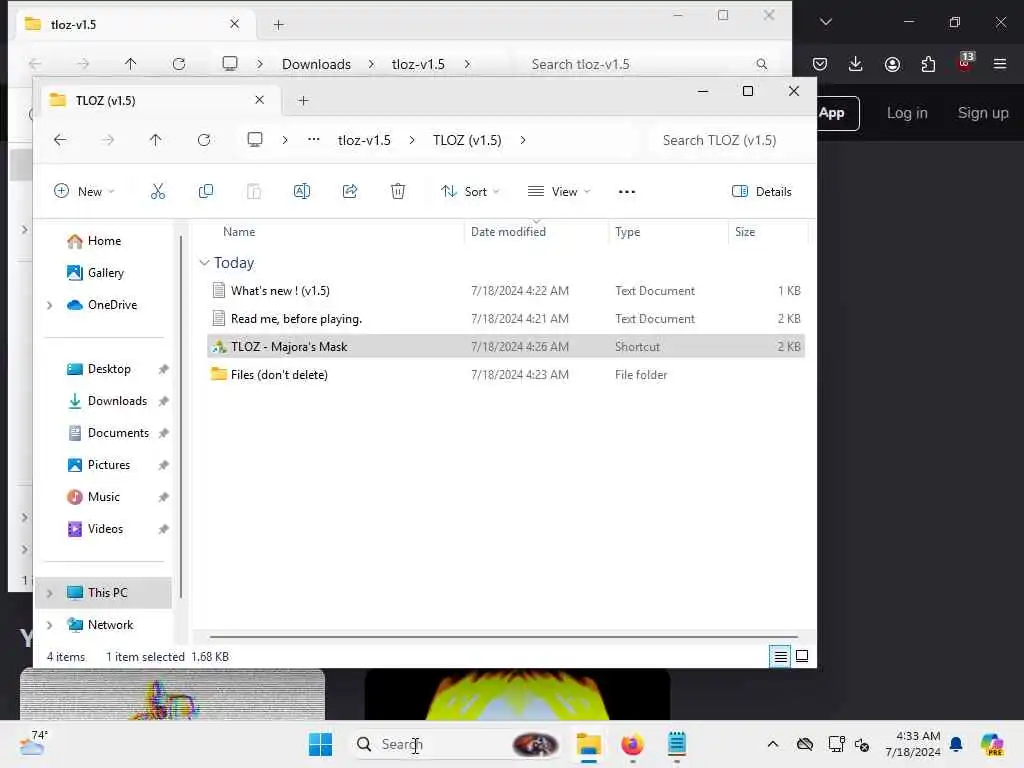Open the See more three-dots menu
This screenshot has height=768, width=1024.
click(x=626, y=191)
